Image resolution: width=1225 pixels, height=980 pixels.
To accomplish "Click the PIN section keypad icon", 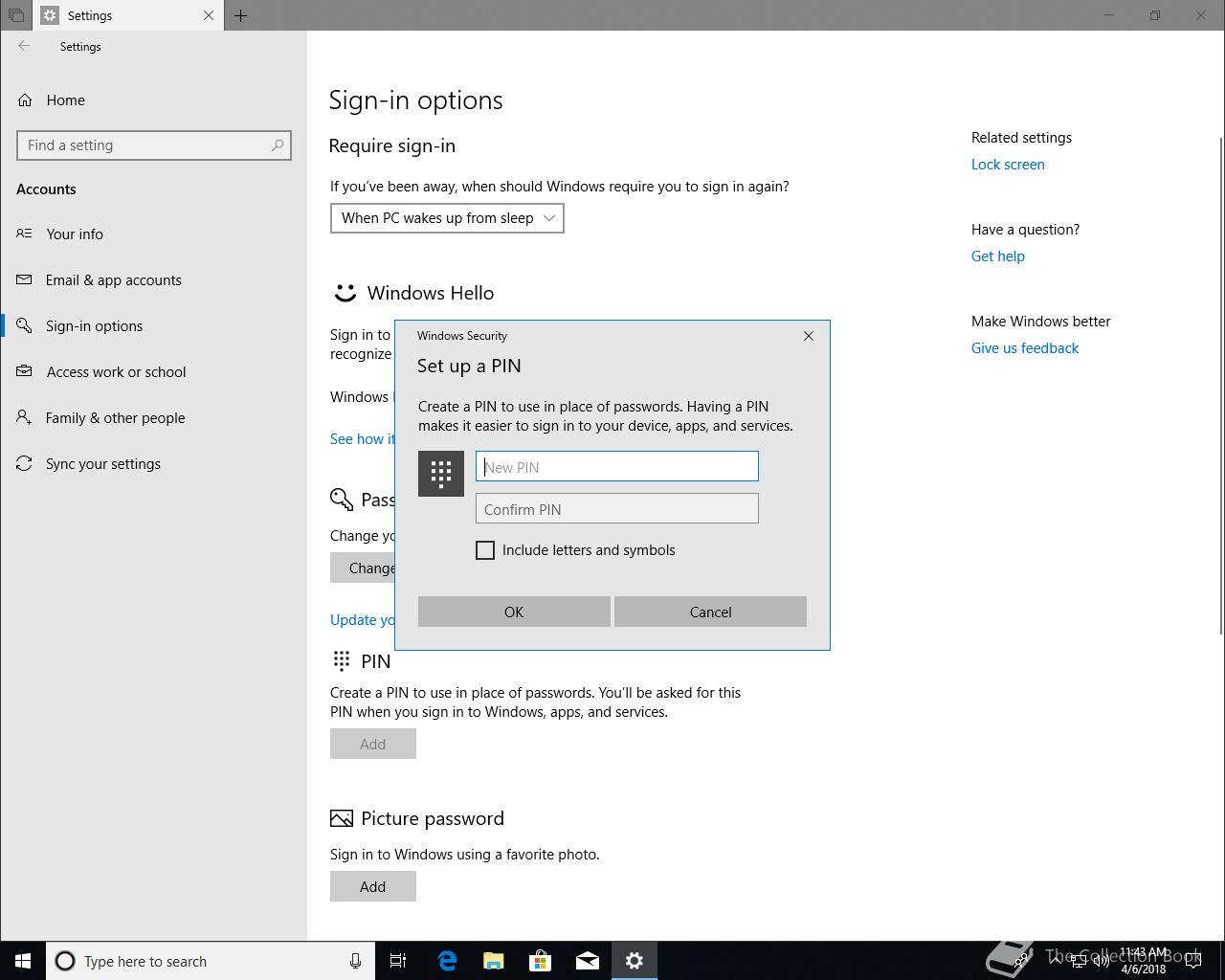I will point(342,660).
